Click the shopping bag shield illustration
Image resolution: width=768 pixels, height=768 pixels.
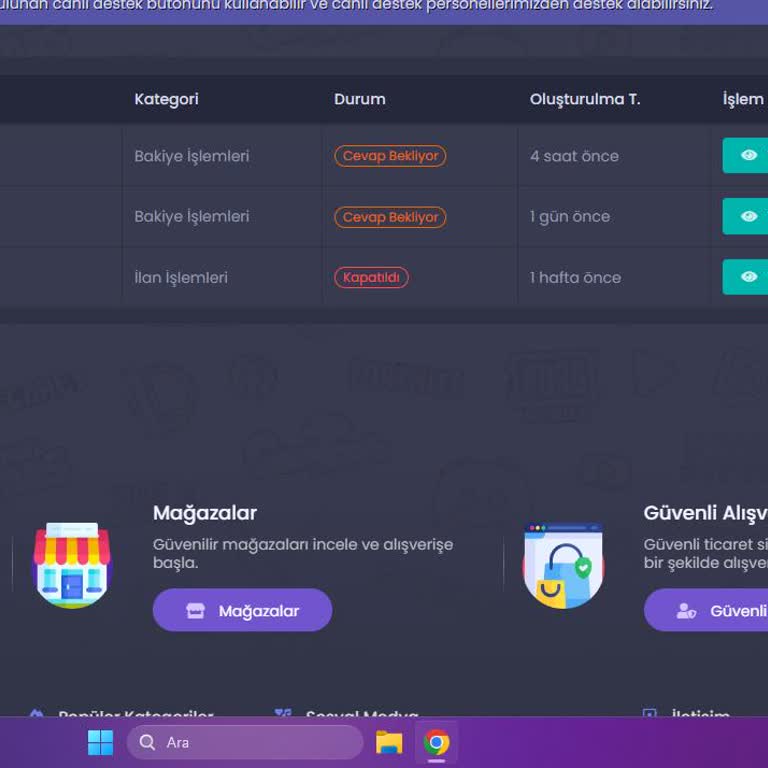(563, 566)
